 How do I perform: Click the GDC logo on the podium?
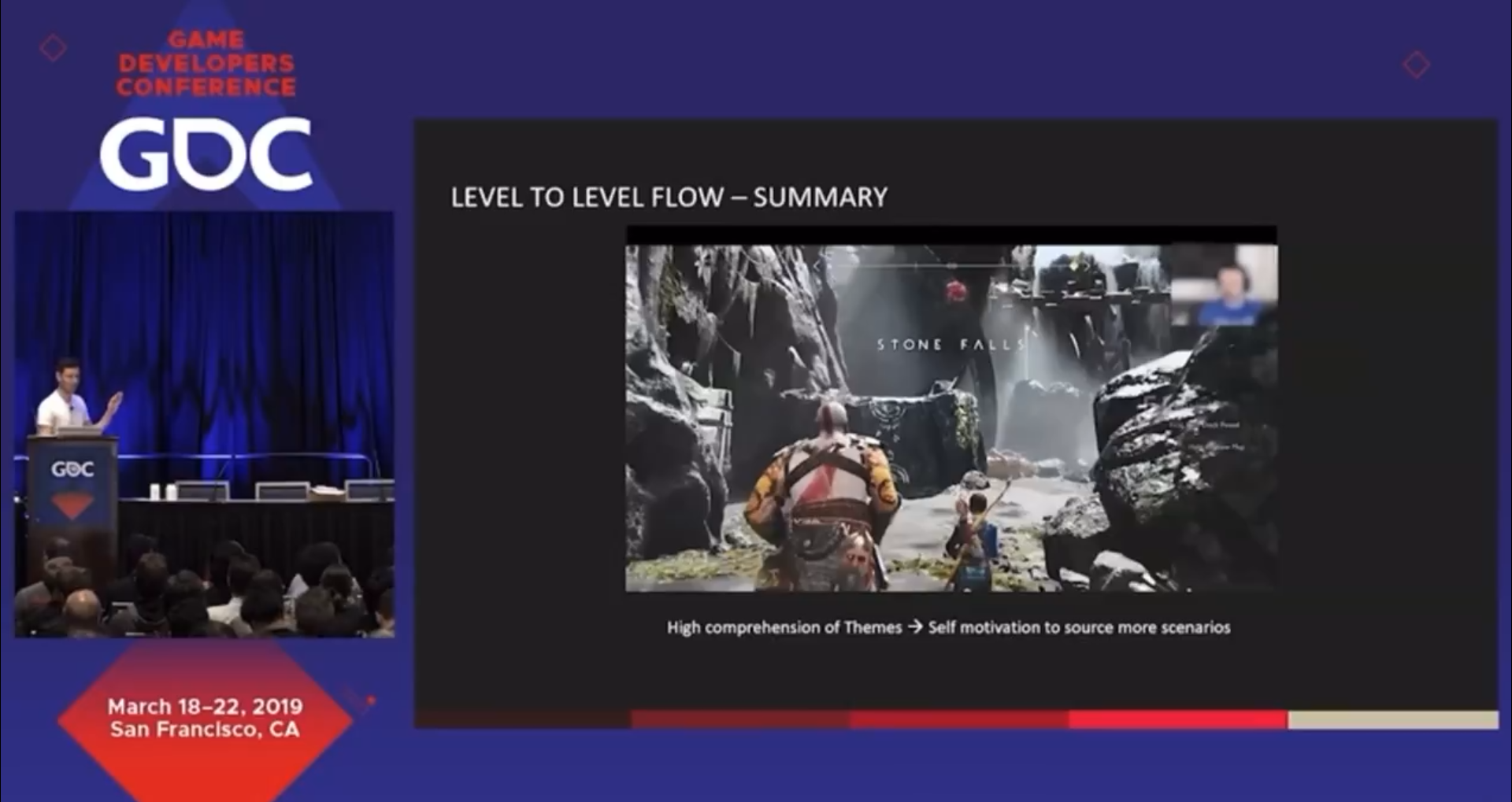tap(72, 469)
